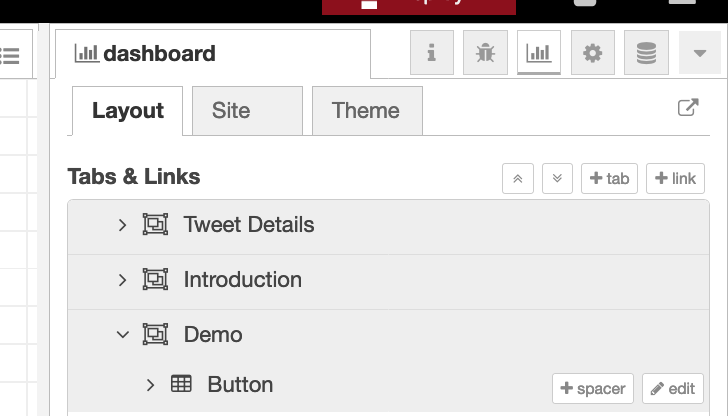728x416 pixels.
Task: Open the info sidebar tab icon
Action: point(432,53)
